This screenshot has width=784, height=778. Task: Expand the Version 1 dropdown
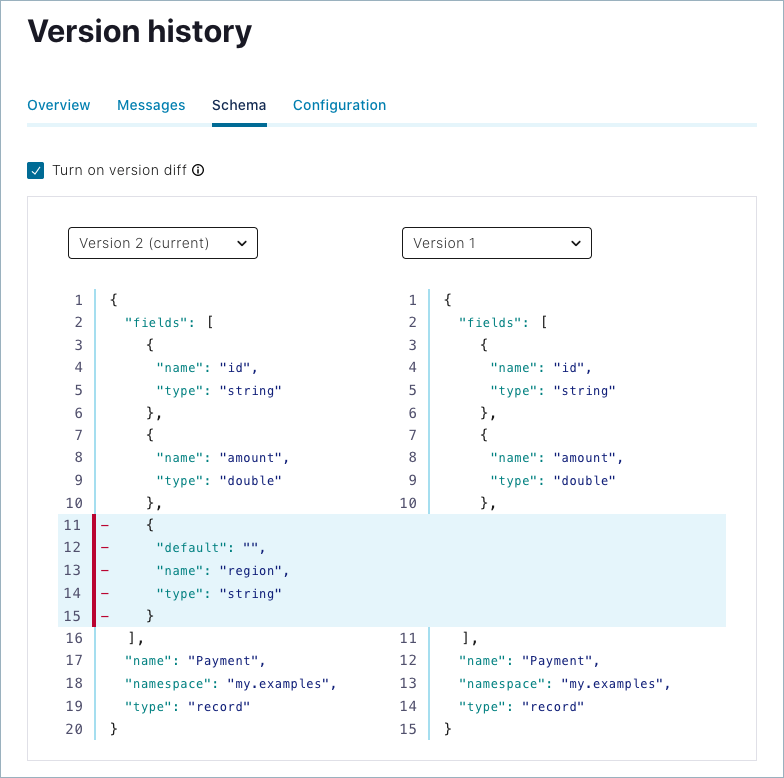pyautogui.click(x=497, y=243)
